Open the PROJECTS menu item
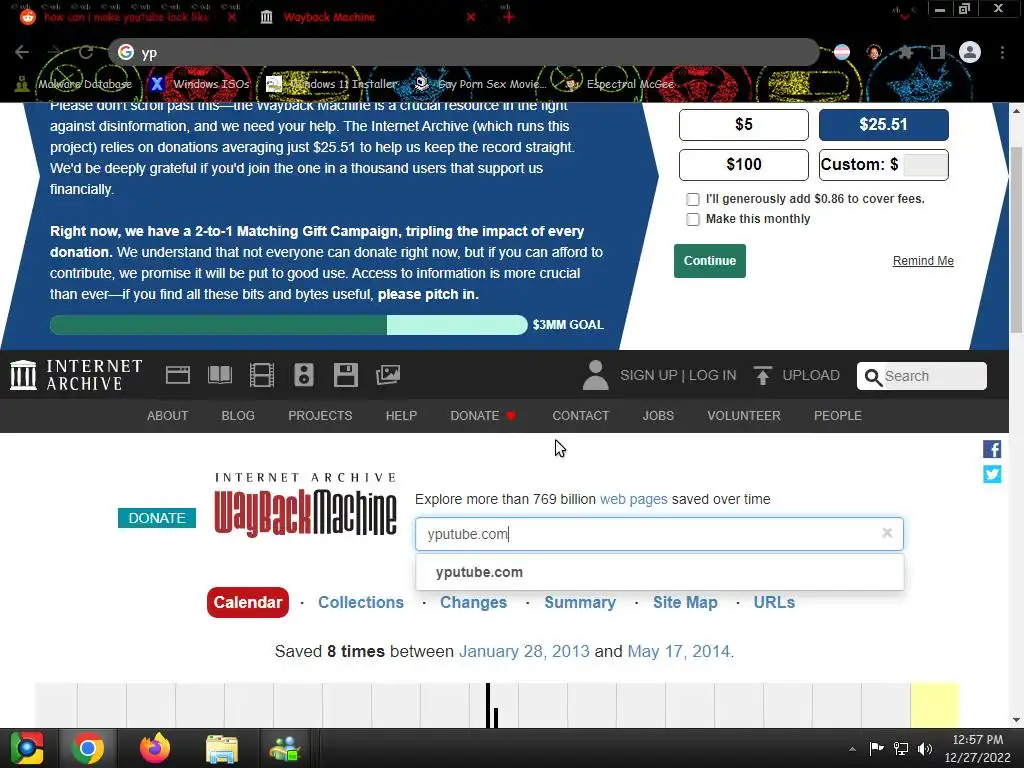 [320, 415]
